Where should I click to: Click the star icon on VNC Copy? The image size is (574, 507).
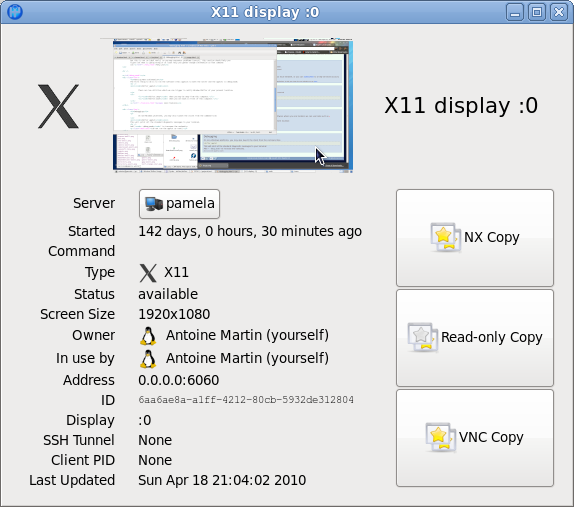440,437
